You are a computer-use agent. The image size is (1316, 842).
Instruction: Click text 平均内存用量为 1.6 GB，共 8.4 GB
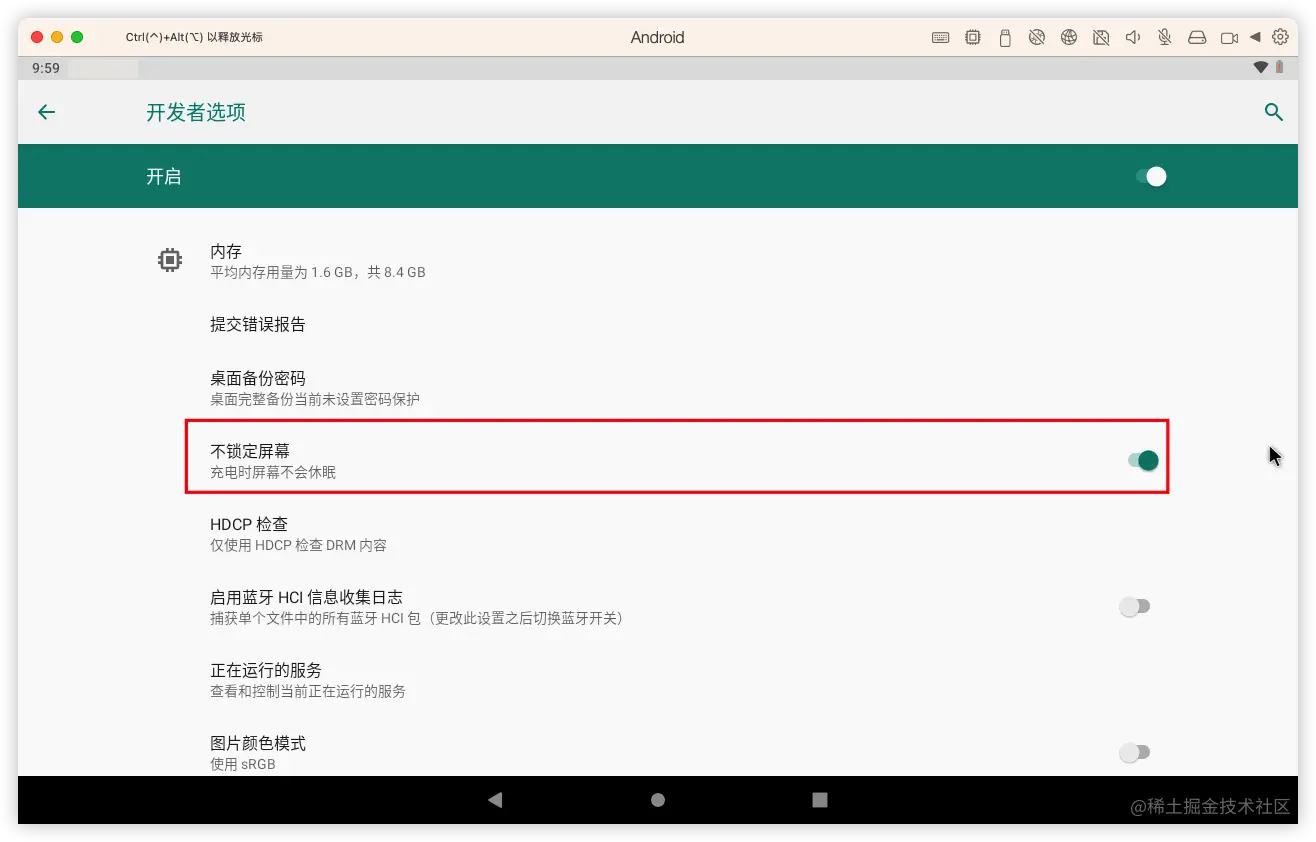coord(318,272)
